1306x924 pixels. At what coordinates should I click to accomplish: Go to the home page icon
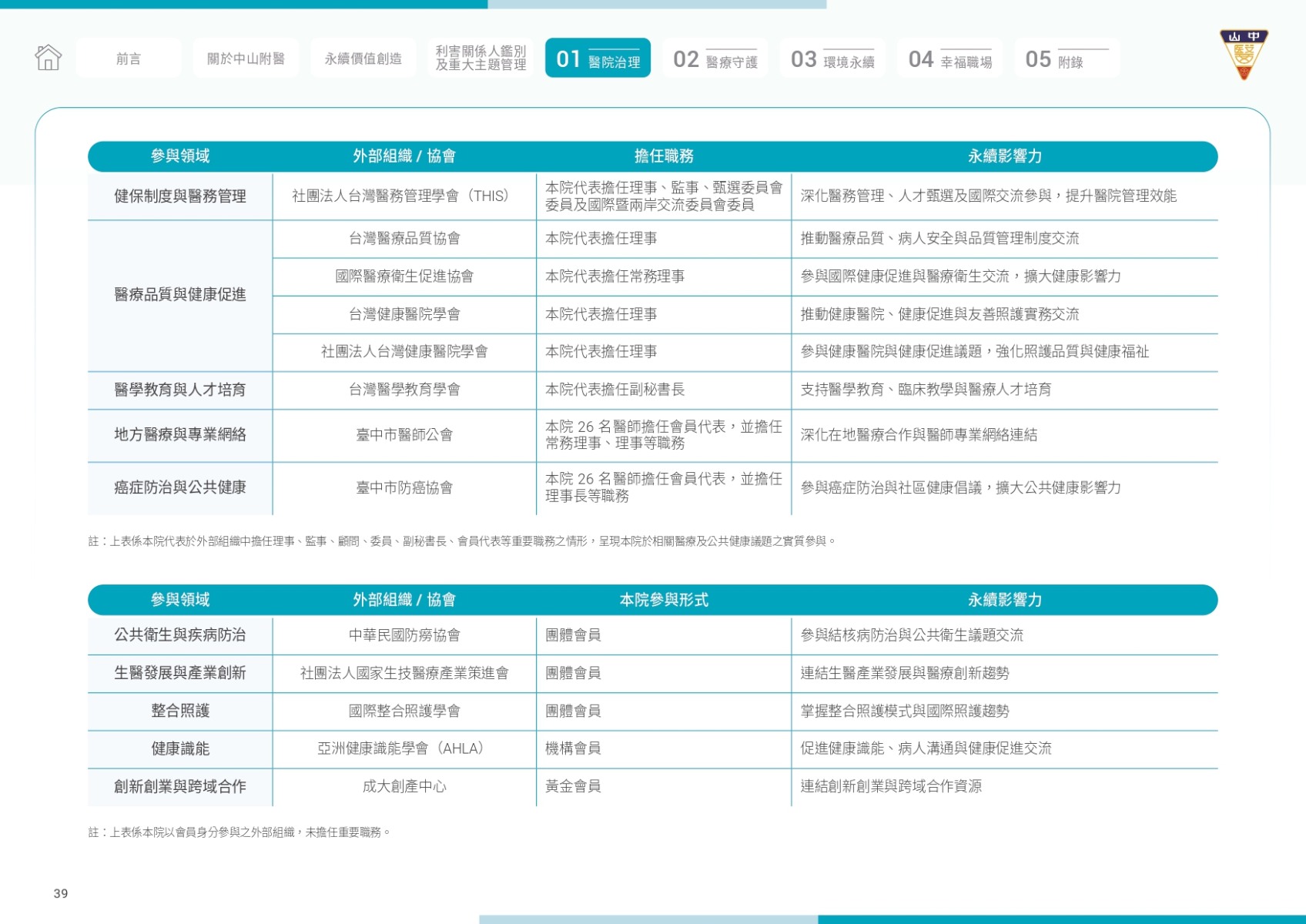[48, 58]
